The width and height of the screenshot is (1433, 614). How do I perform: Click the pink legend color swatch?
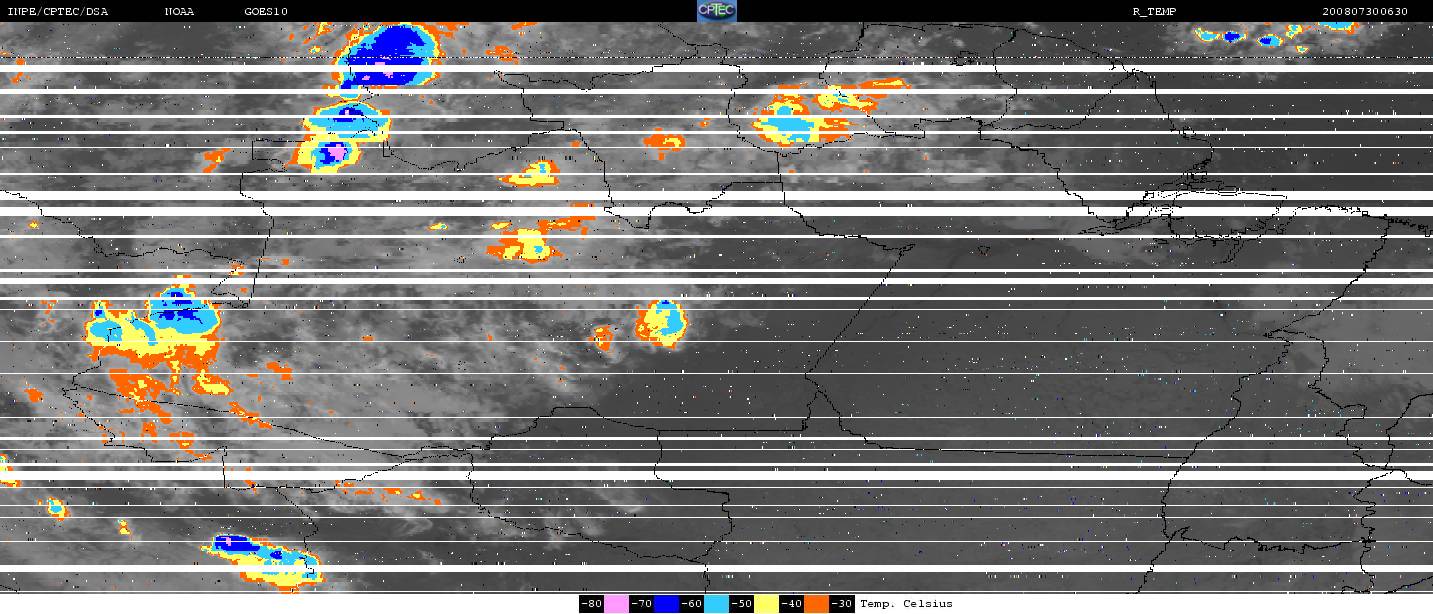pyautogui.click(x=616, y=604)
